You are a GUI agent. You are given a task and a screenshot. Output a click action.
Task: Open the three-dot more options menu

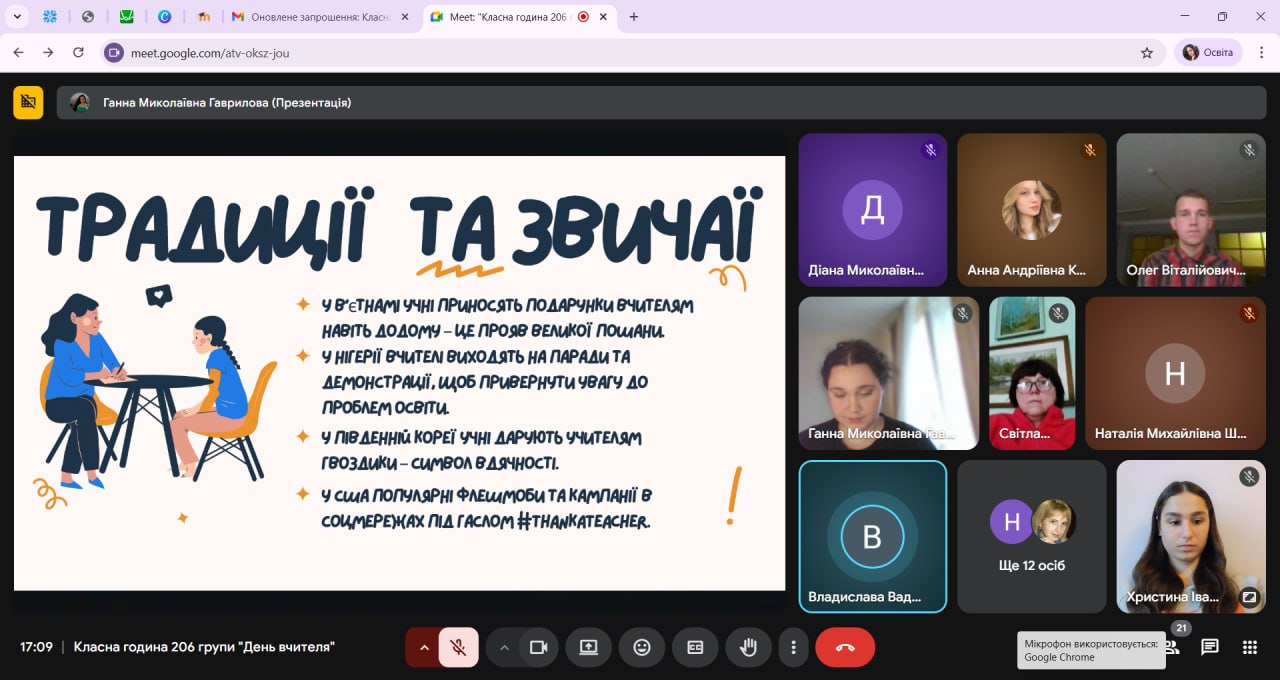coord(793,647)
